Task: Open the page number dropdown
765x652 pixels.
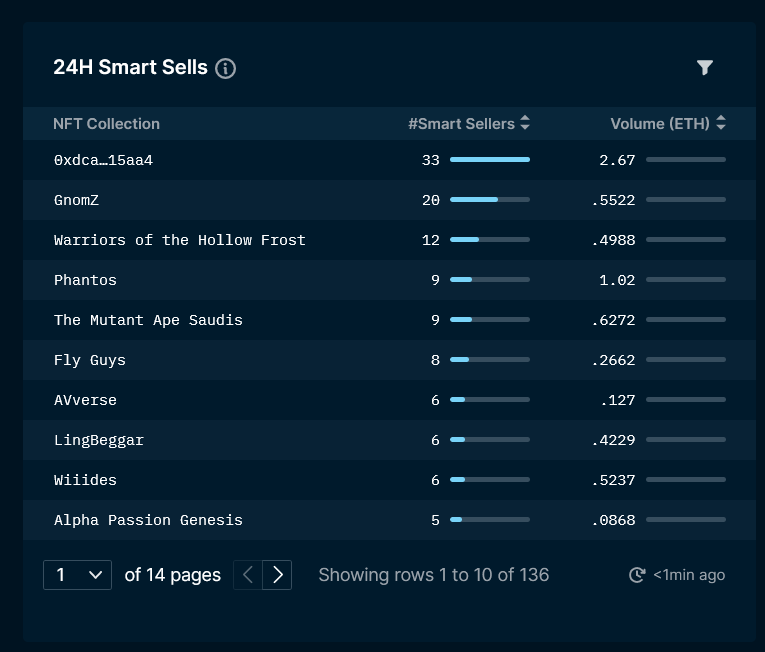Action: pos(78,575)
